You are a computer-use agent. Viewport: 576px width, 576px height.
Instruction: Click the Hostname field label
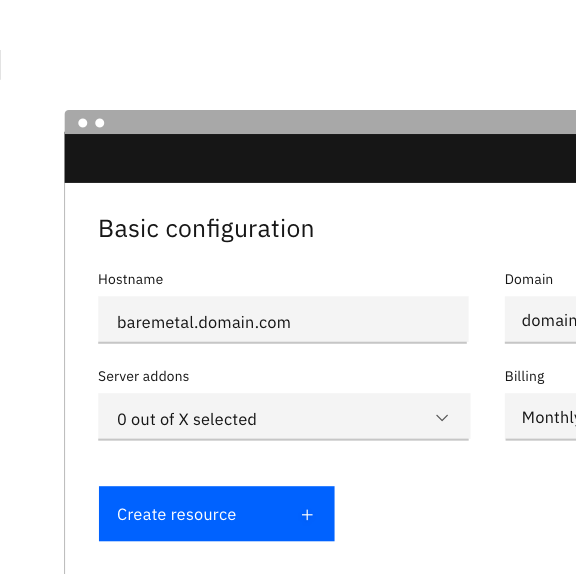tap(130, 280)
